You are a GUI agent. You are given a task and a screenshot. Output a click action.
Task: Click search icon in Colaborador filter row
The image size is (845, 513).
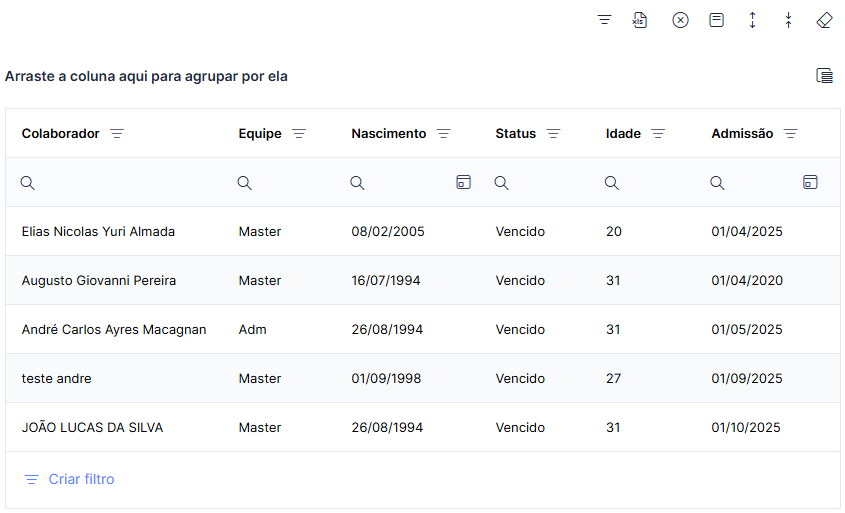(x=27, y=183)
